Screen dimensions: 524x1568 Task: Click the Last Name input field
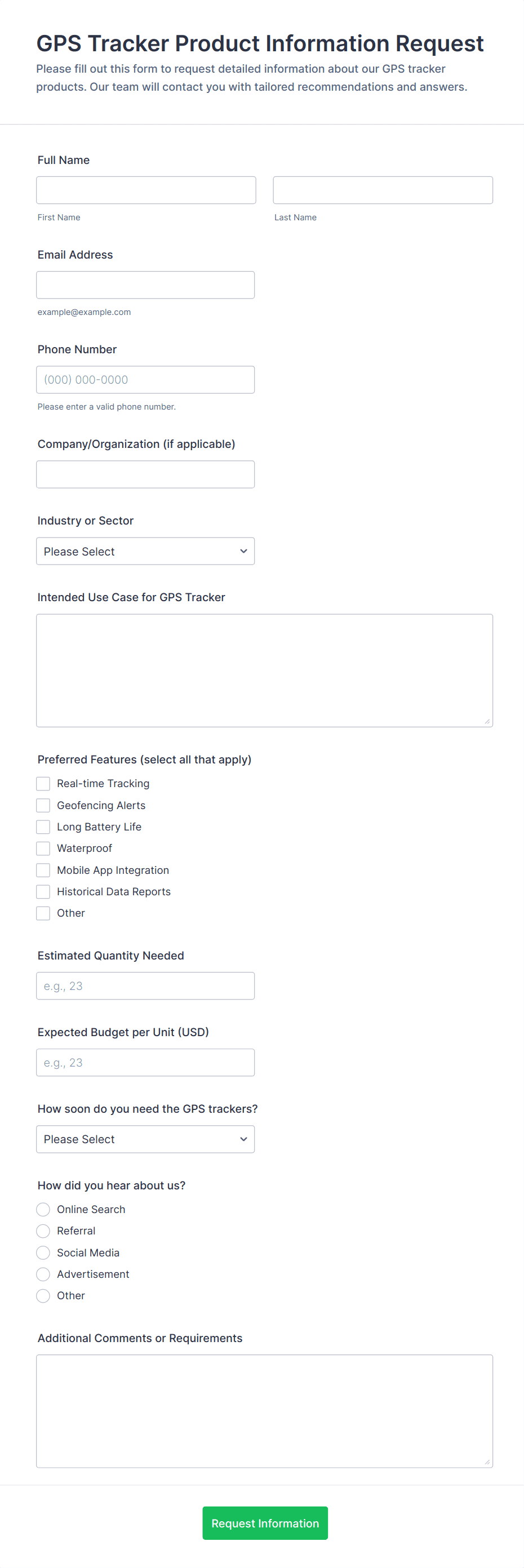click(382, 190)
